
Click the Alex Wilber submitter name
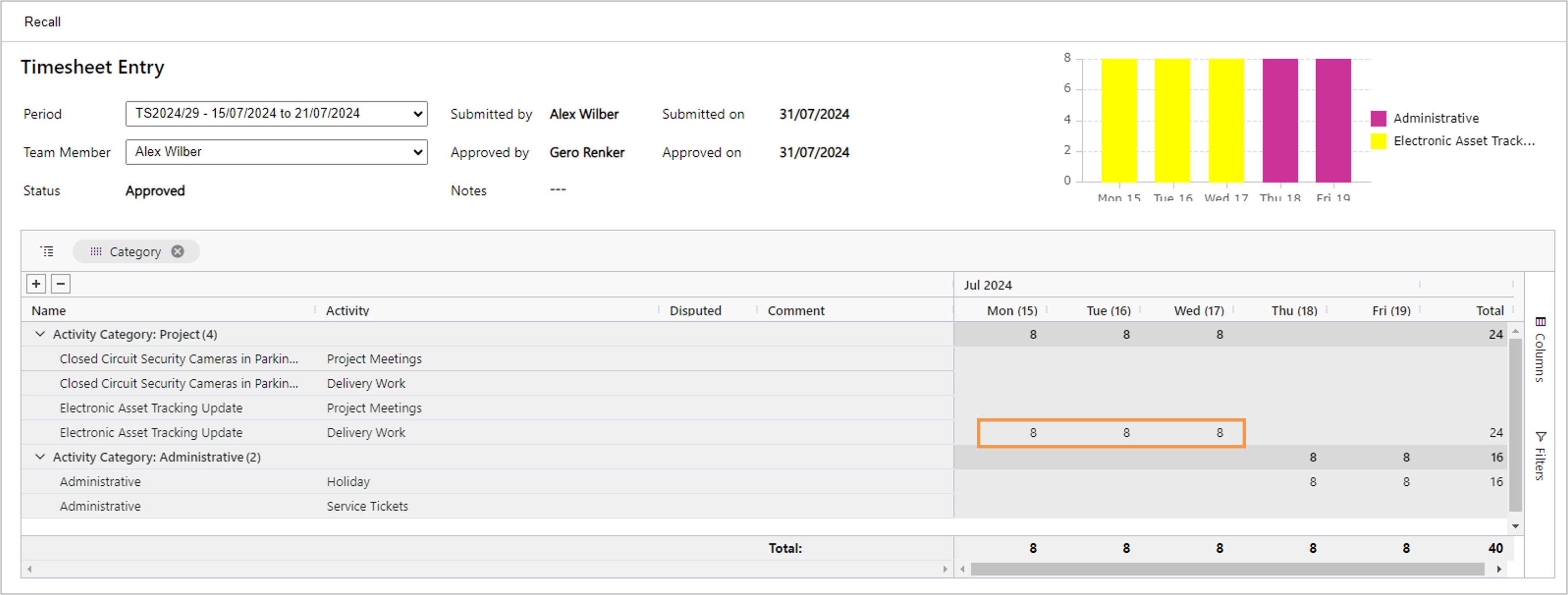tap(584, 114)
